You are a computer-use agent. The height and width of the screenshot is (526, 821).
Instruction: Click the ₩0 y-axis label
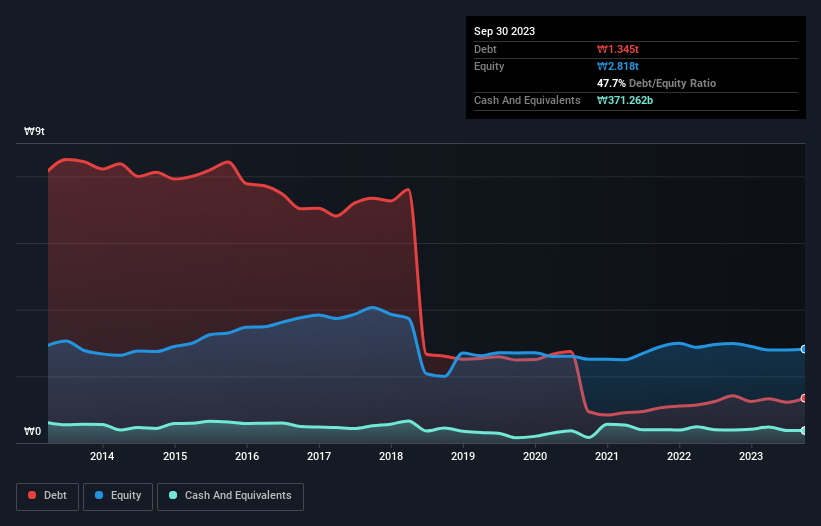pos(32,431)
